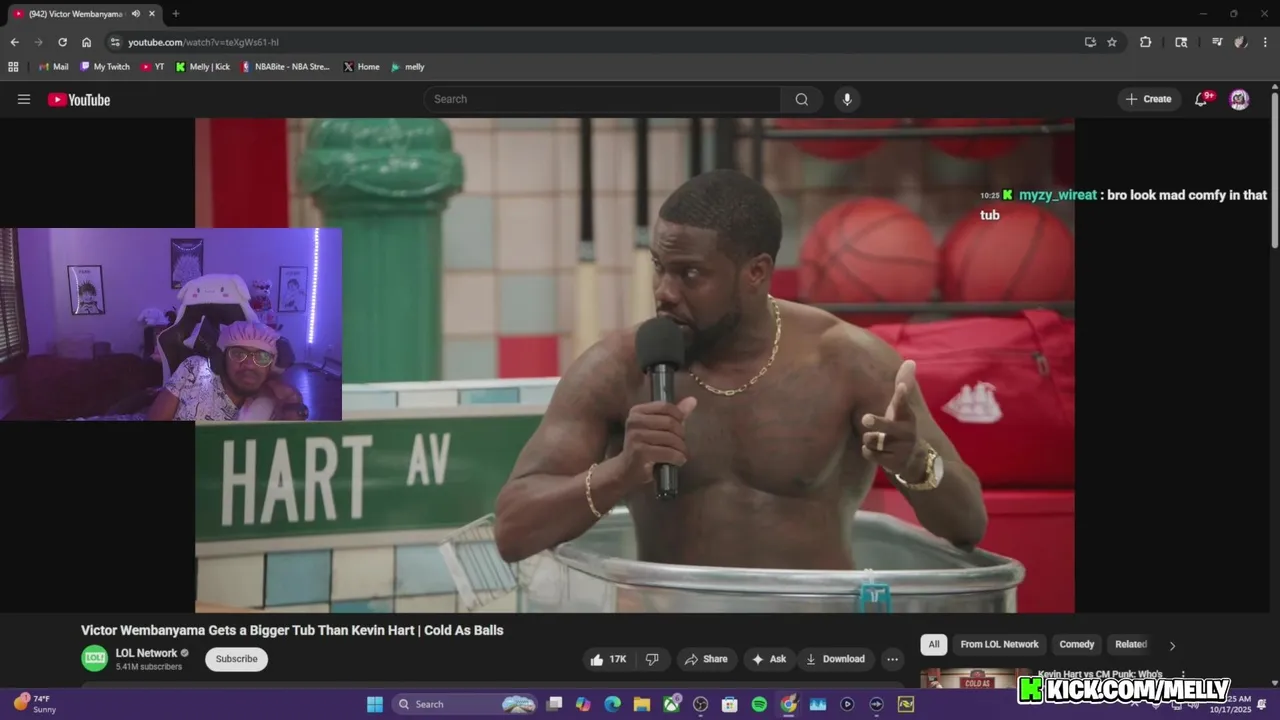Open the Chrome extensions puzzle icon

coord(1146,42)
